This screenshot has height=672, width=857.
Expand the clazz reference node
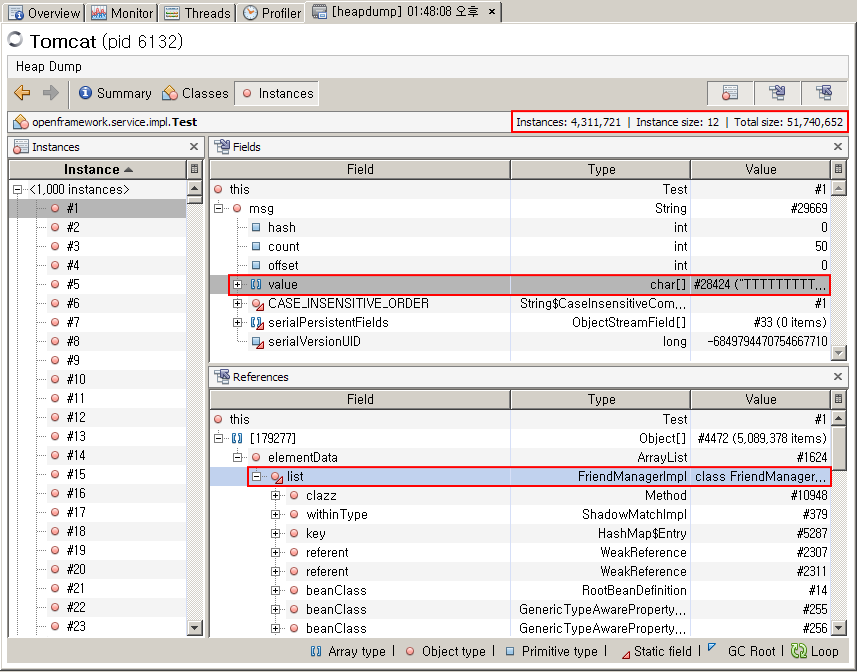(275, 496)
